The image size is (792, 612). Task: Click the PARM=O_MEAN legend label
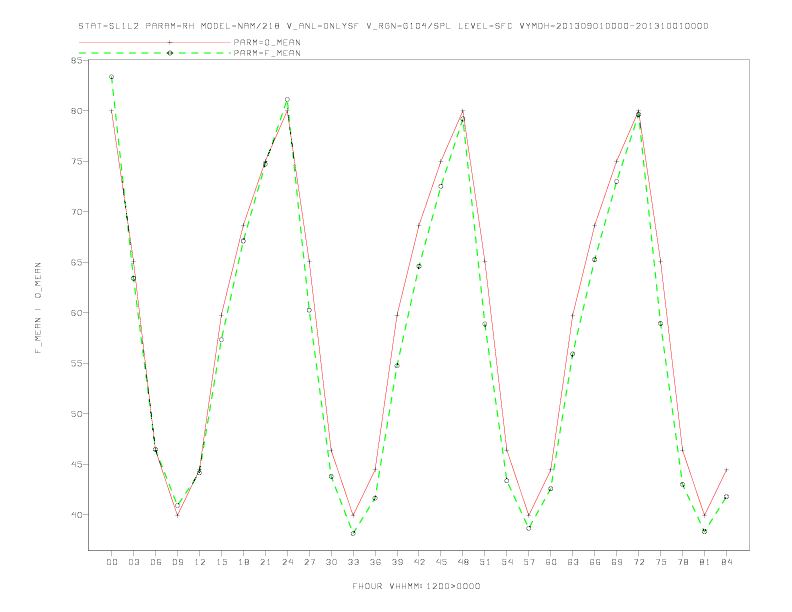[x=267, y=42]
